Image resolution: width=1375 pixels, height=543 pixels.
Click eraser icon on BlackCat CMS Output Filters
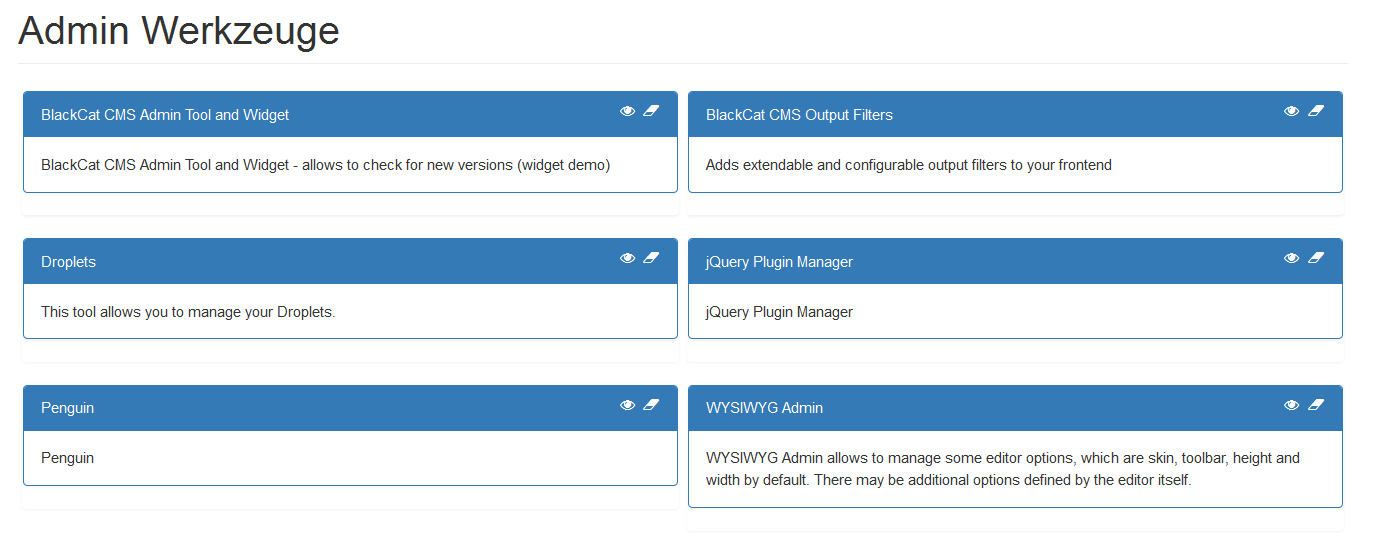point(1316,111)
